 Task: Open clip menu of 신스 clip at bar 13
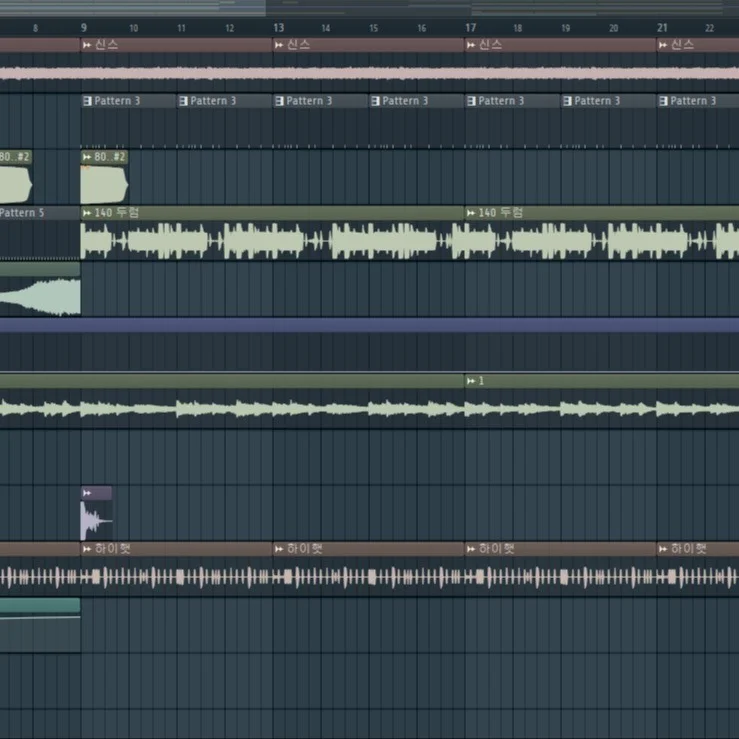(x=279, y=45)
